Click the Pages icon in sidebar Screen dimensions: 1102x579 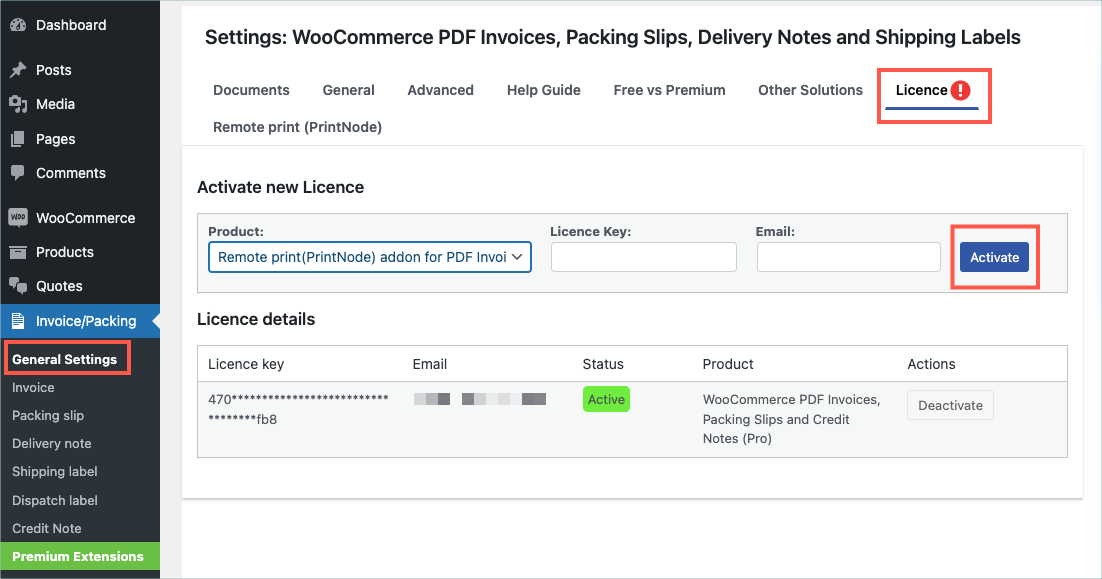point(18,139)
